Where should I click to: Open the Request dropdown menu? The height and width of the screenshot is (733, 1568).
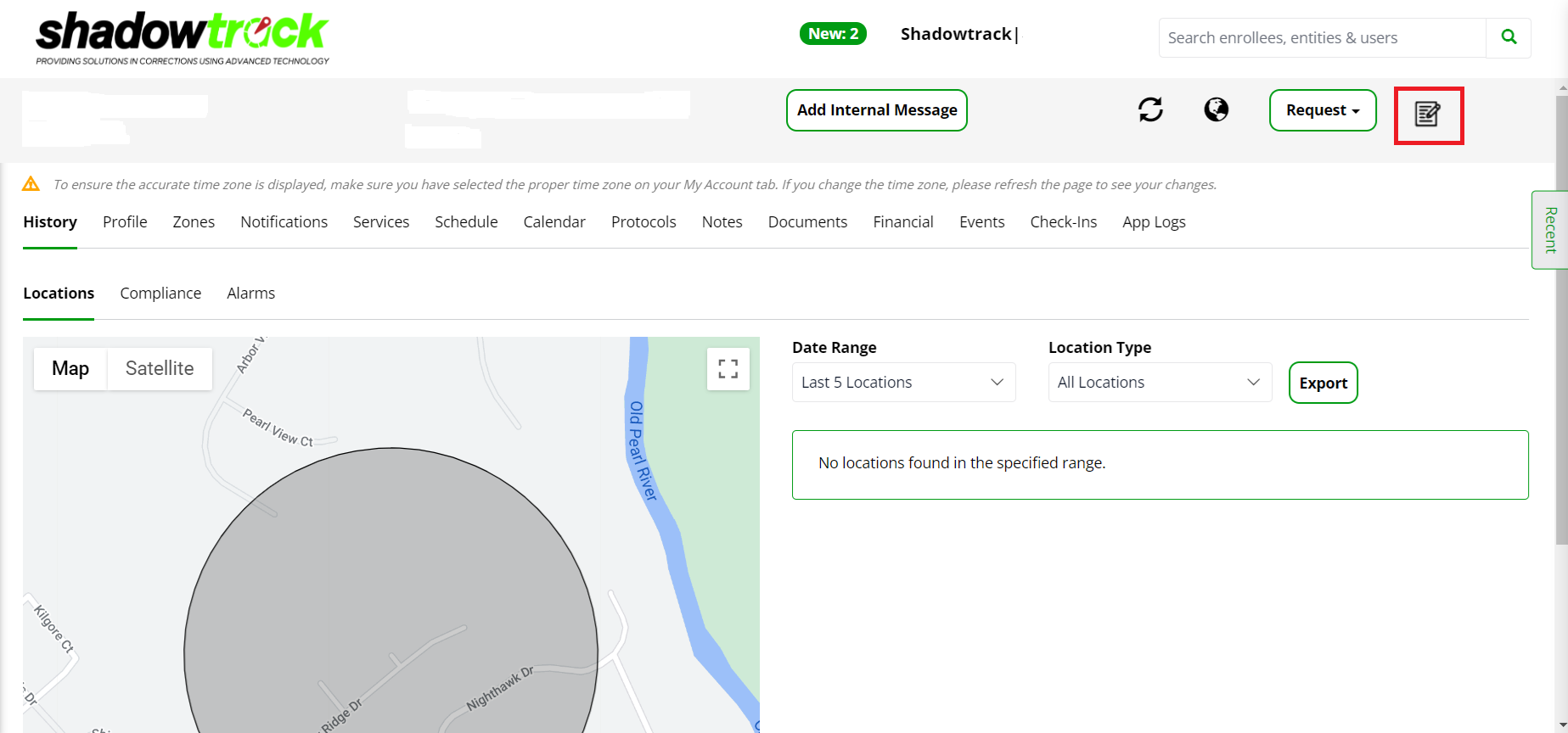1323,110
